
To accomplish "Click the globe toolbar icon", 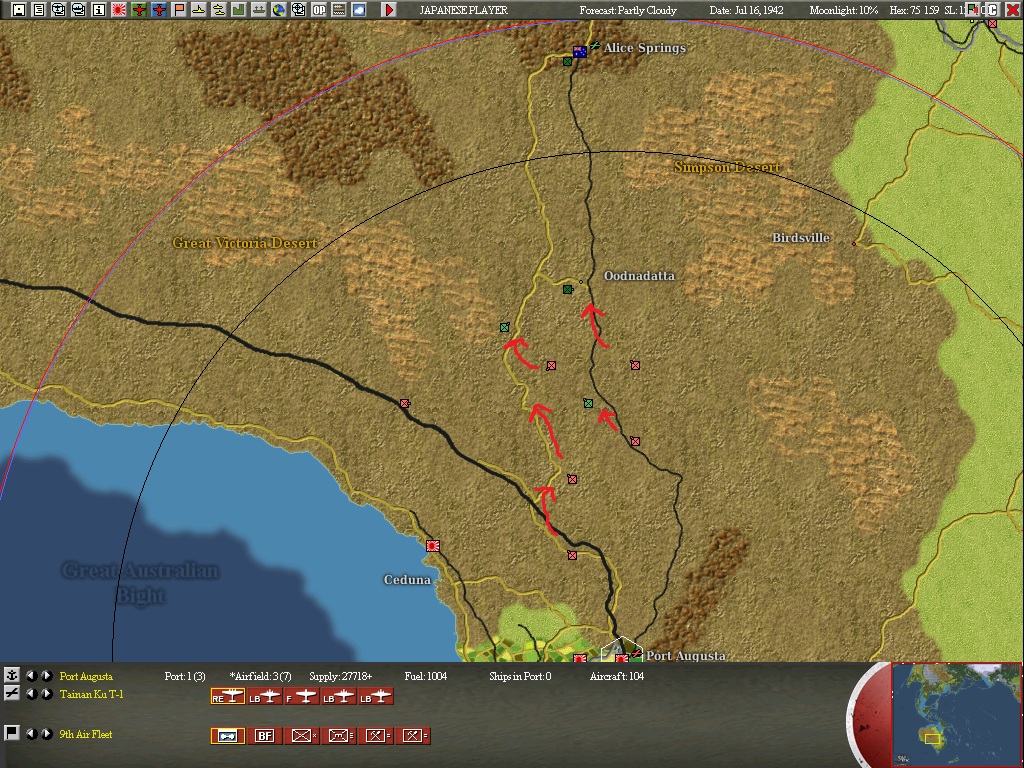I will pyautogui.click(x=279, y=10).
